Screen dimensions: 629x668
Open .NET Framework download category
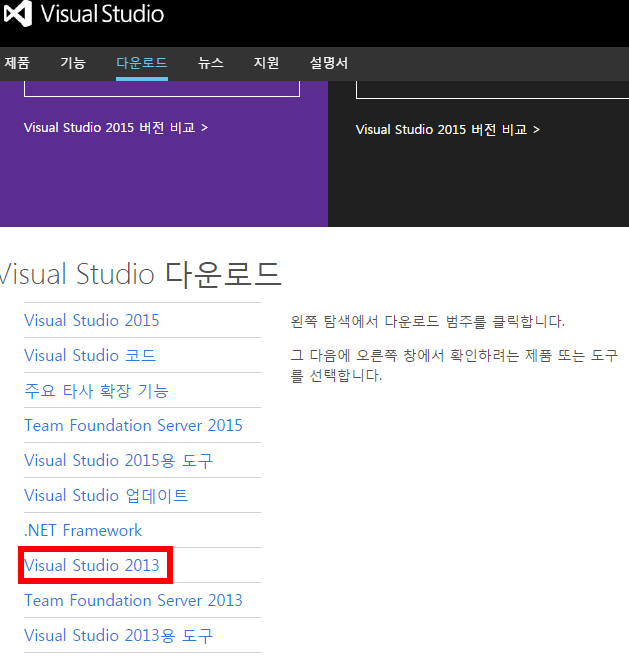click(x=83, y=530)
